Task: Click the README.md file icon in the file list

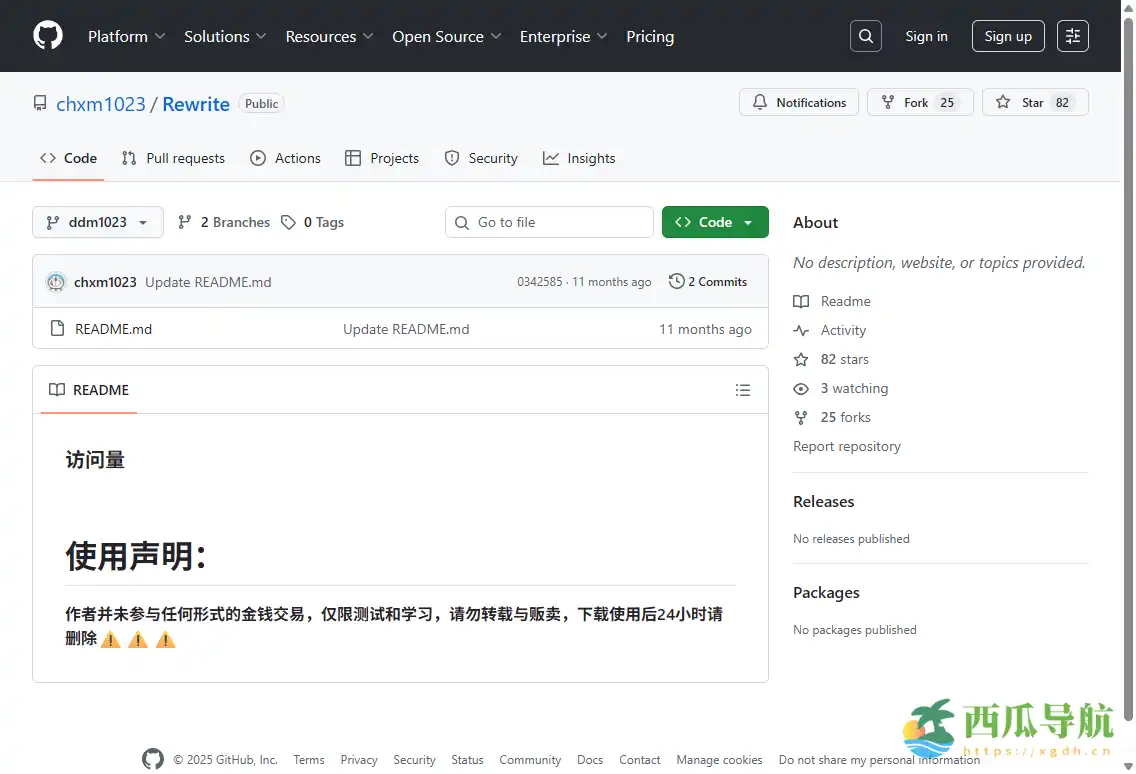Action: (x=57, y=328)
